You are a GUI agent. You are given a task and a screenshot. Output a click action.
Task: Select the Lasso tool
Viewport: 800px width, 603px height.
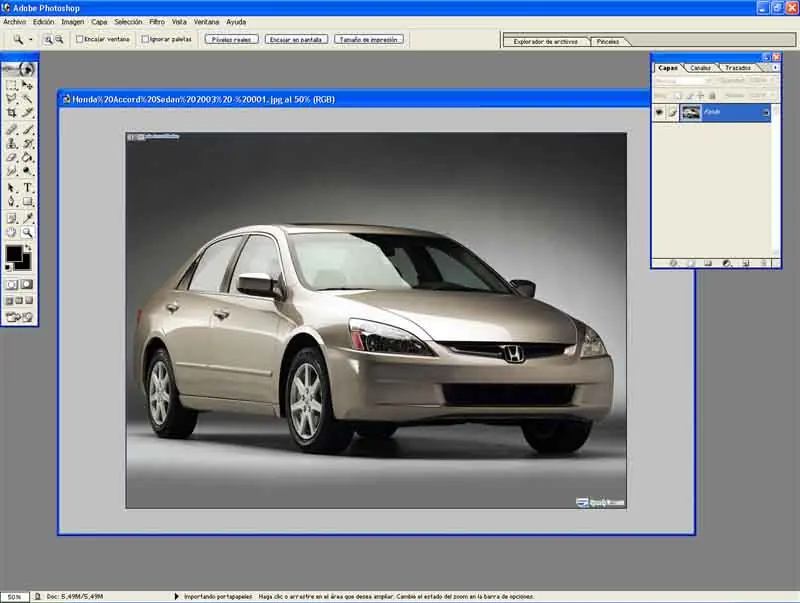(x=11, y=98)
